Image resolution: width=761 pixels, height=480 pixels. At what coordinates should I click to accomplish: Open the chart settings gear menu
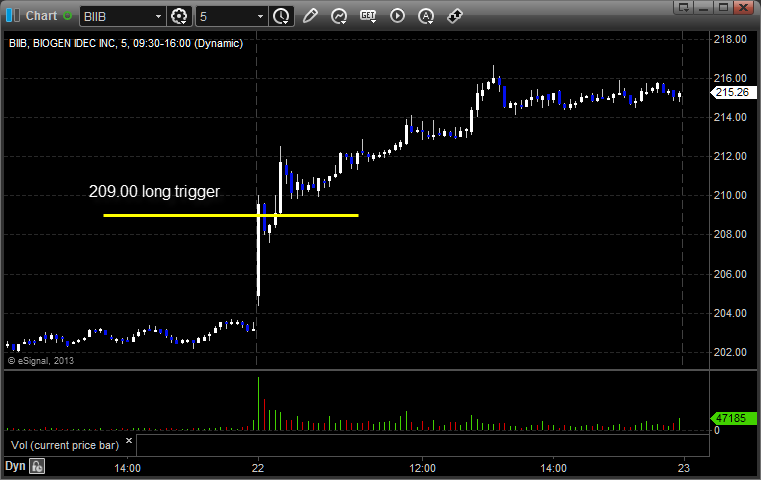point(179,17)
